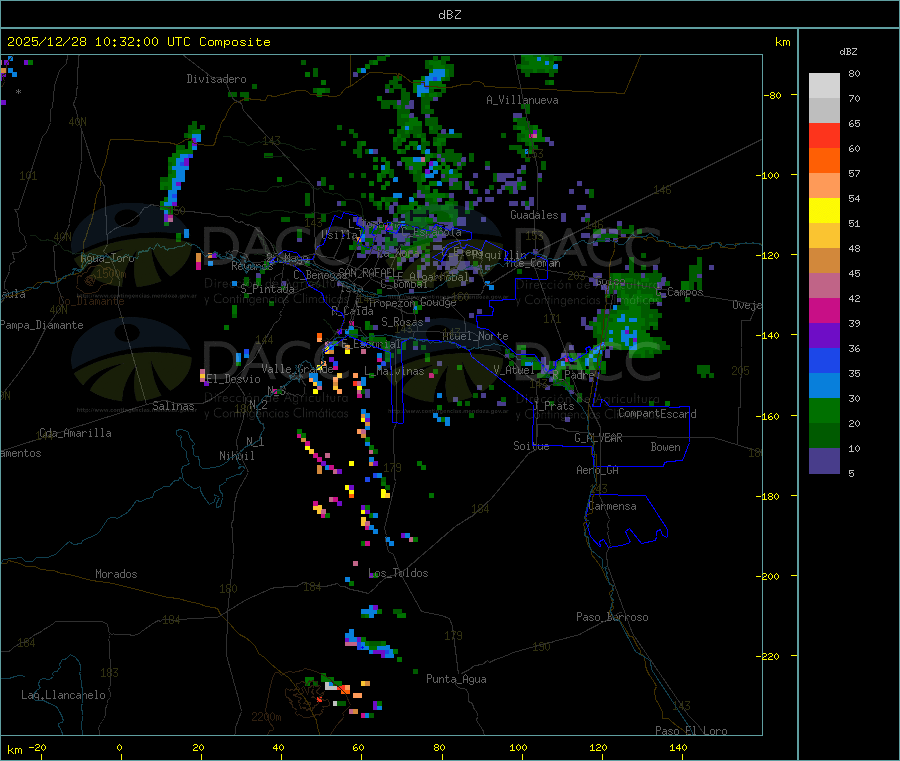Click the 100 tick on the horizontal km axis
This screenshot has height=761, width=900.
(518, 748)
